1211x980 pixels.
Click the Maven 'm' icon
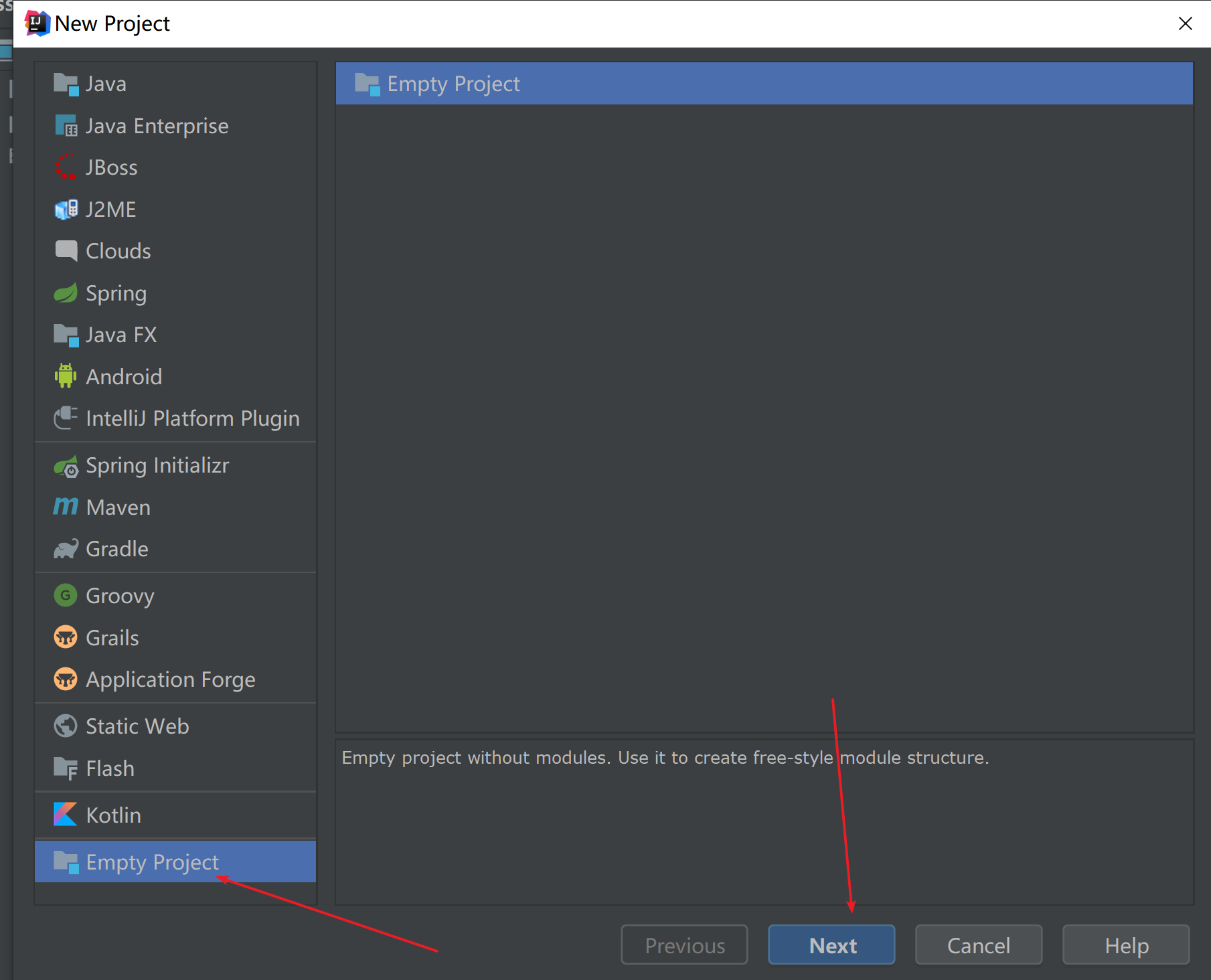click(66, 507)
